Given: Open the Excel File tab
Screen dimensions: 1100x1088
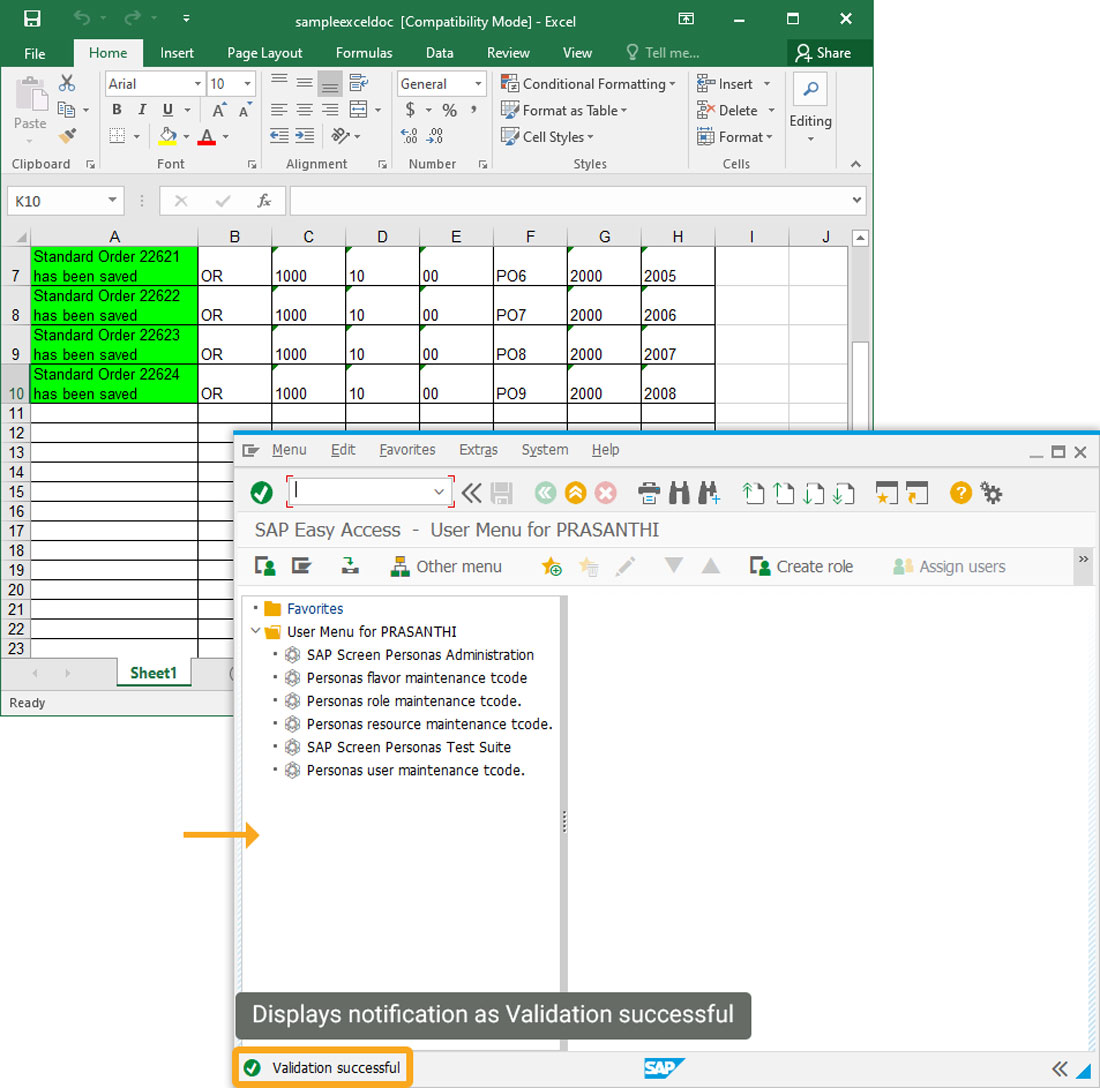Looking at the screenshot, I should point(34,53).
